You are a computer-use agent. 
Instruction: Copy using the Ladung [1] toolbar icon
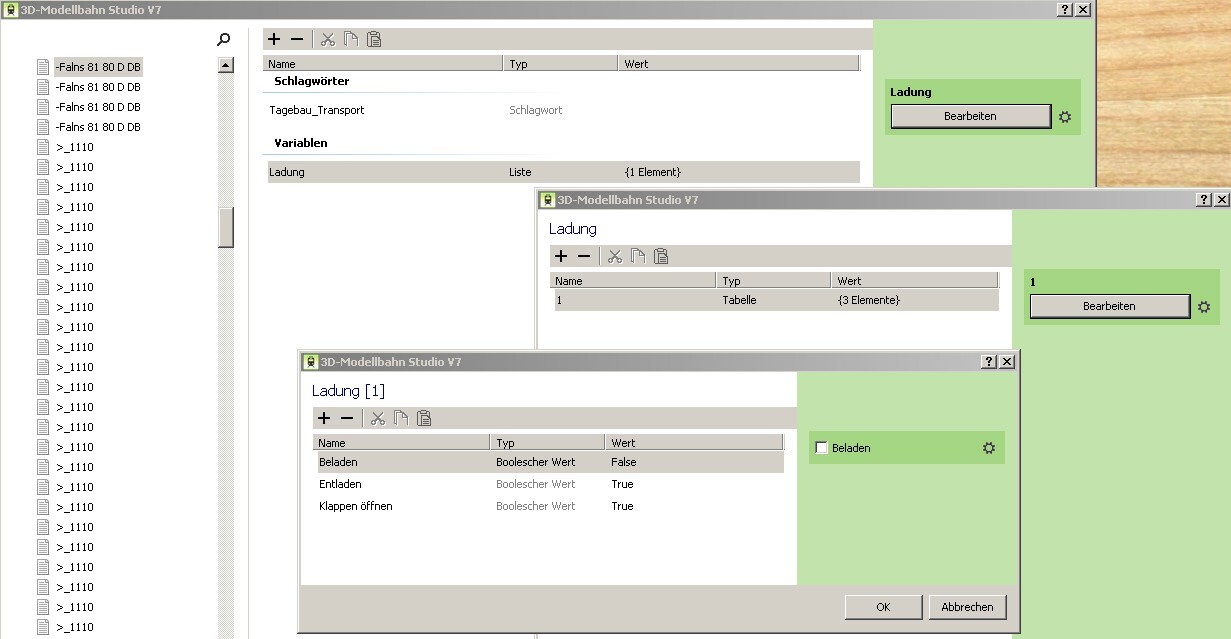coord(400,418)
